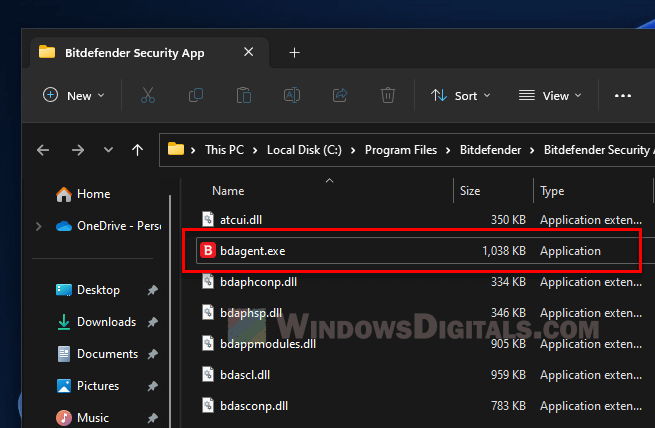Screen dimensions: 655x428
Task: Click the Delete trash icon
Action: point(388,96)
